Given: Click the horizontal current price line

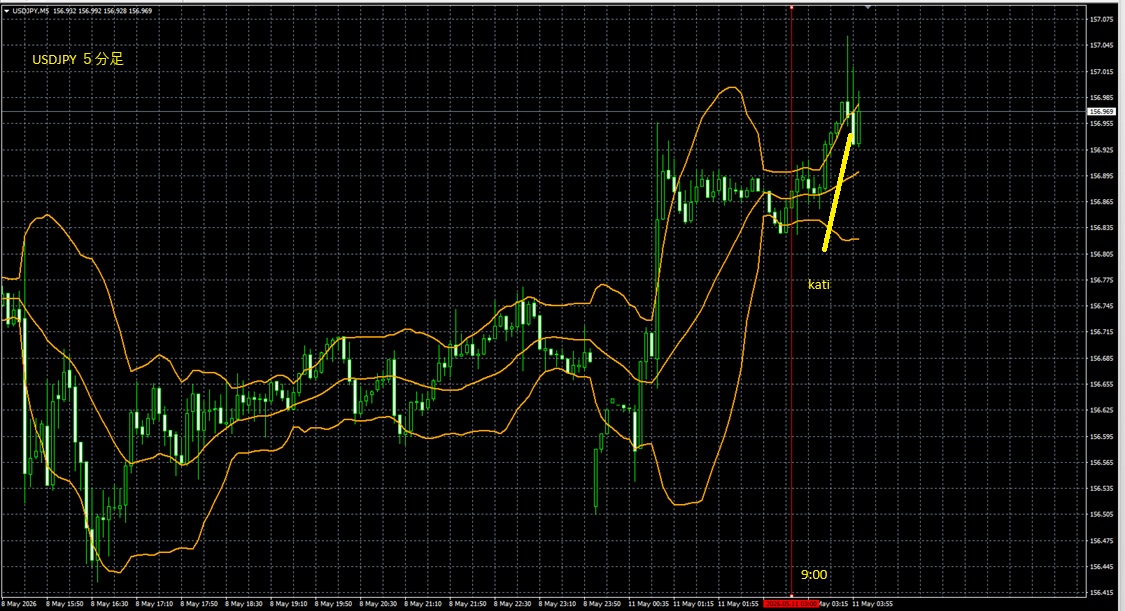Looking at the screenshot, I should 544,112.
